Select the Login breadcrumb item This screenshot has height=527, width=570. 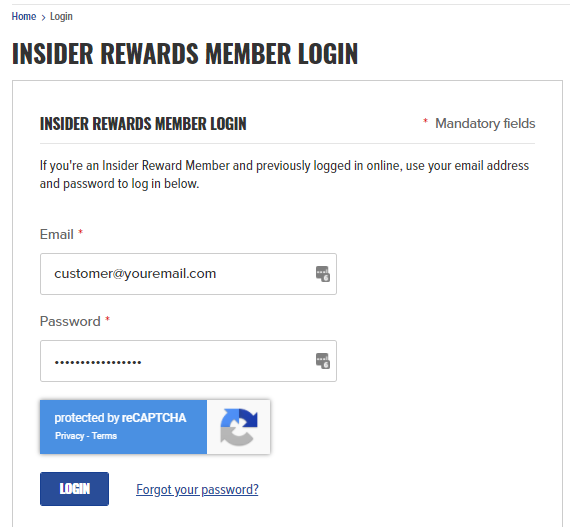click(61, 16)
